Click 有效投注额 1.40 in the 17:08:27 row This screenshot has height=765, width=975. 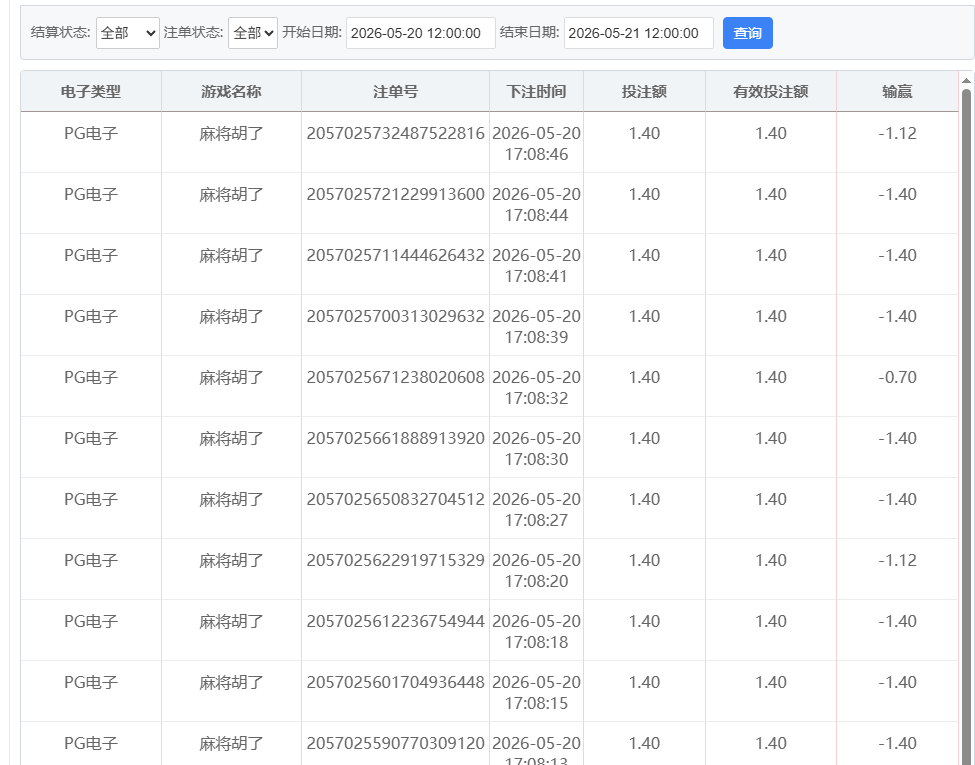pos(771,499)
